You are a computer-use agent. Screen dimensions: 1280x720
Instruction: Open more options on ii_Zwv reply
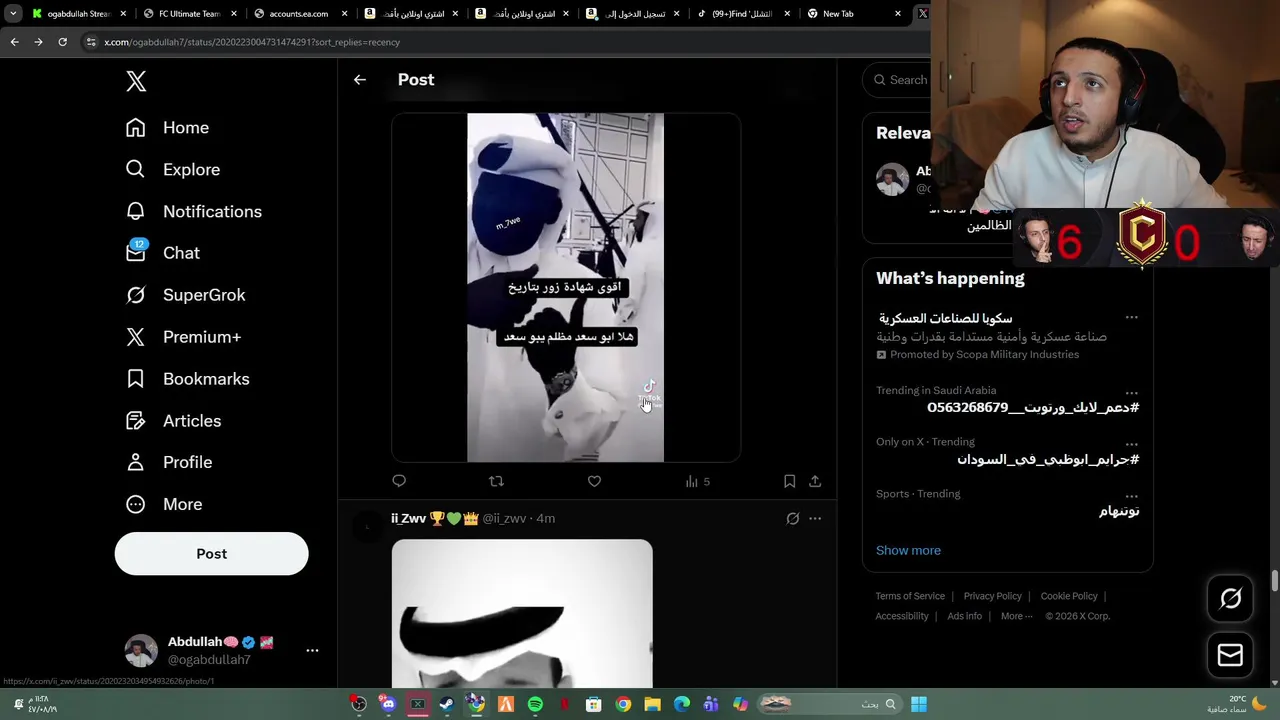pyautogui.click(x=815, y=518)
